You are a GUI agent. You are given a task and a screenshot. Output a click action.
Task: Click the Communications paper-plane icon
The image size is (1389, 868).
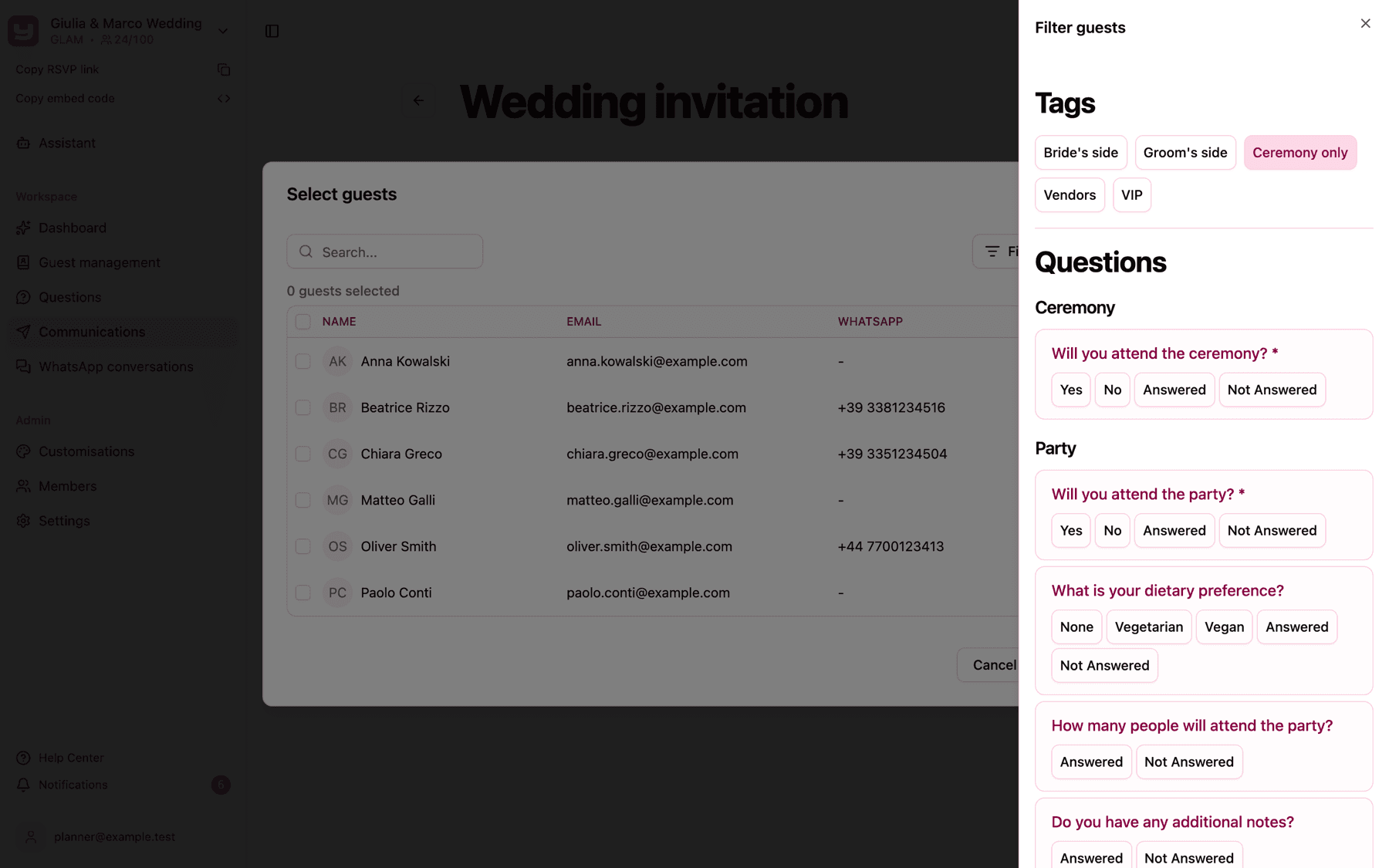23,332
